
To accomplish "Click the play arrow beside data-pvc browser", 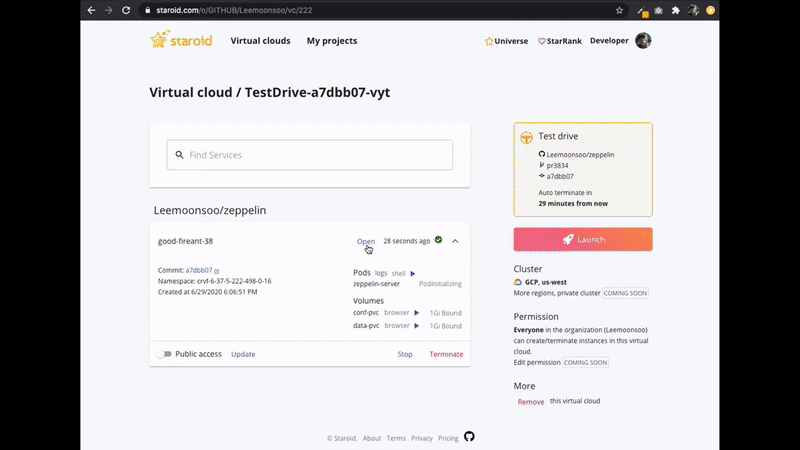I will tap(416, 326).
